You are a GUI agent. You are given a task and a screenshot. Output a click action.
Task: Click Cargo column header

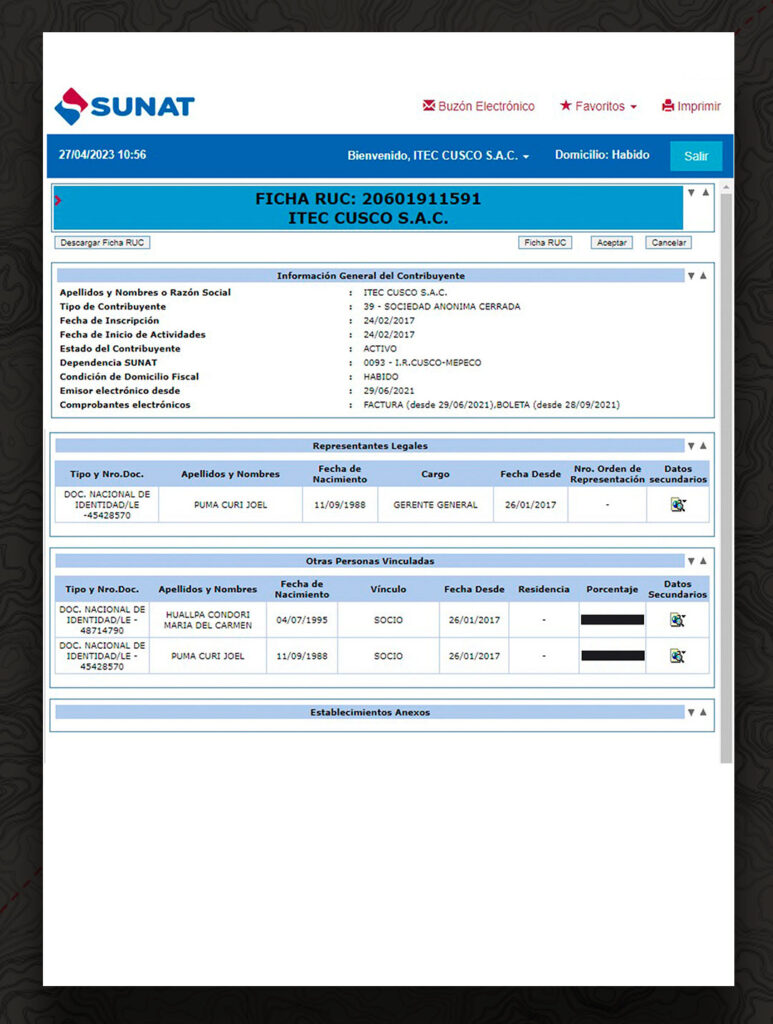435,474
